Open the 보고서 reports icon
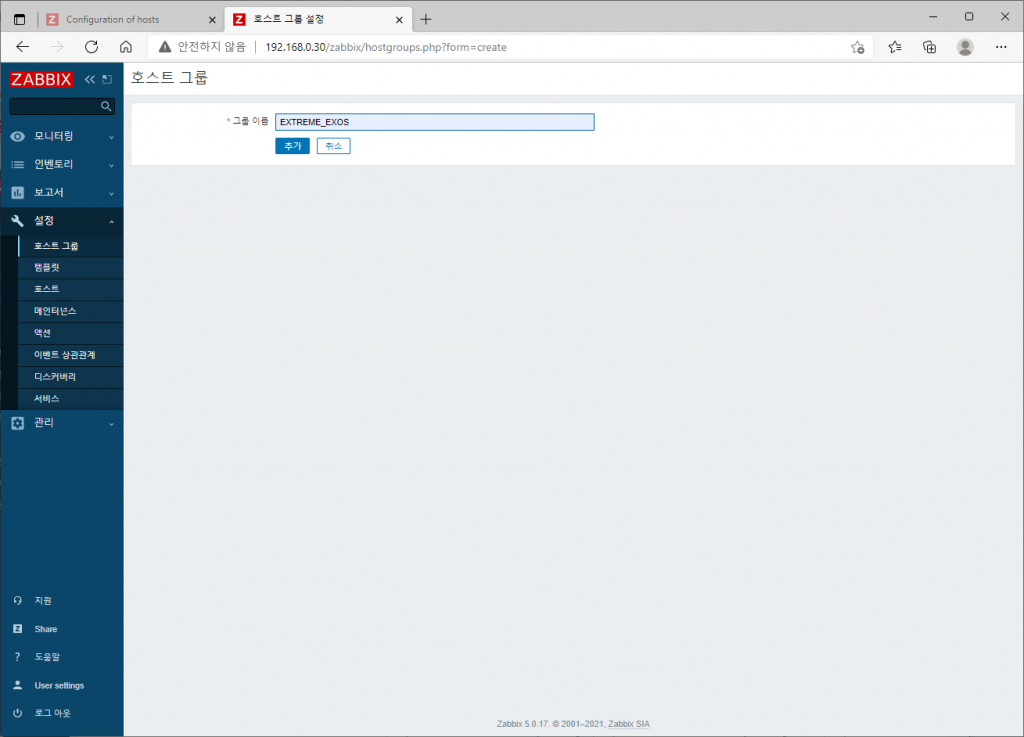This screenshot has width=1024, height=737. [17, 192]
